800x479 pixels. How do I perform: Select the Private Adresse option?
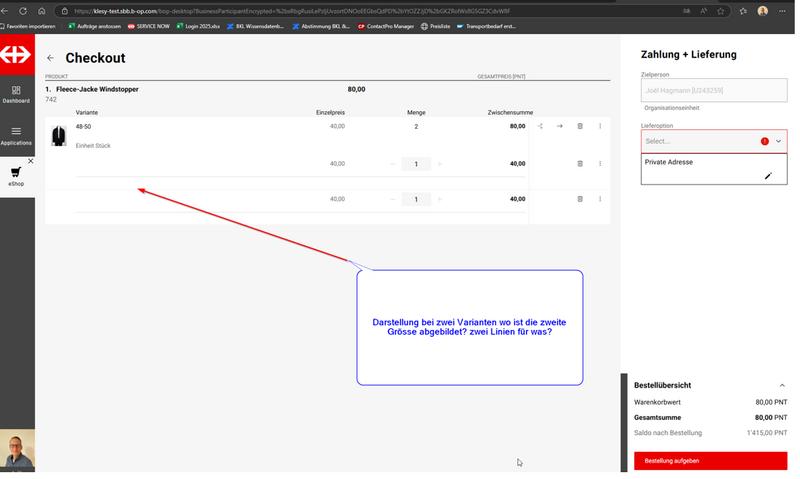[670, 162]
